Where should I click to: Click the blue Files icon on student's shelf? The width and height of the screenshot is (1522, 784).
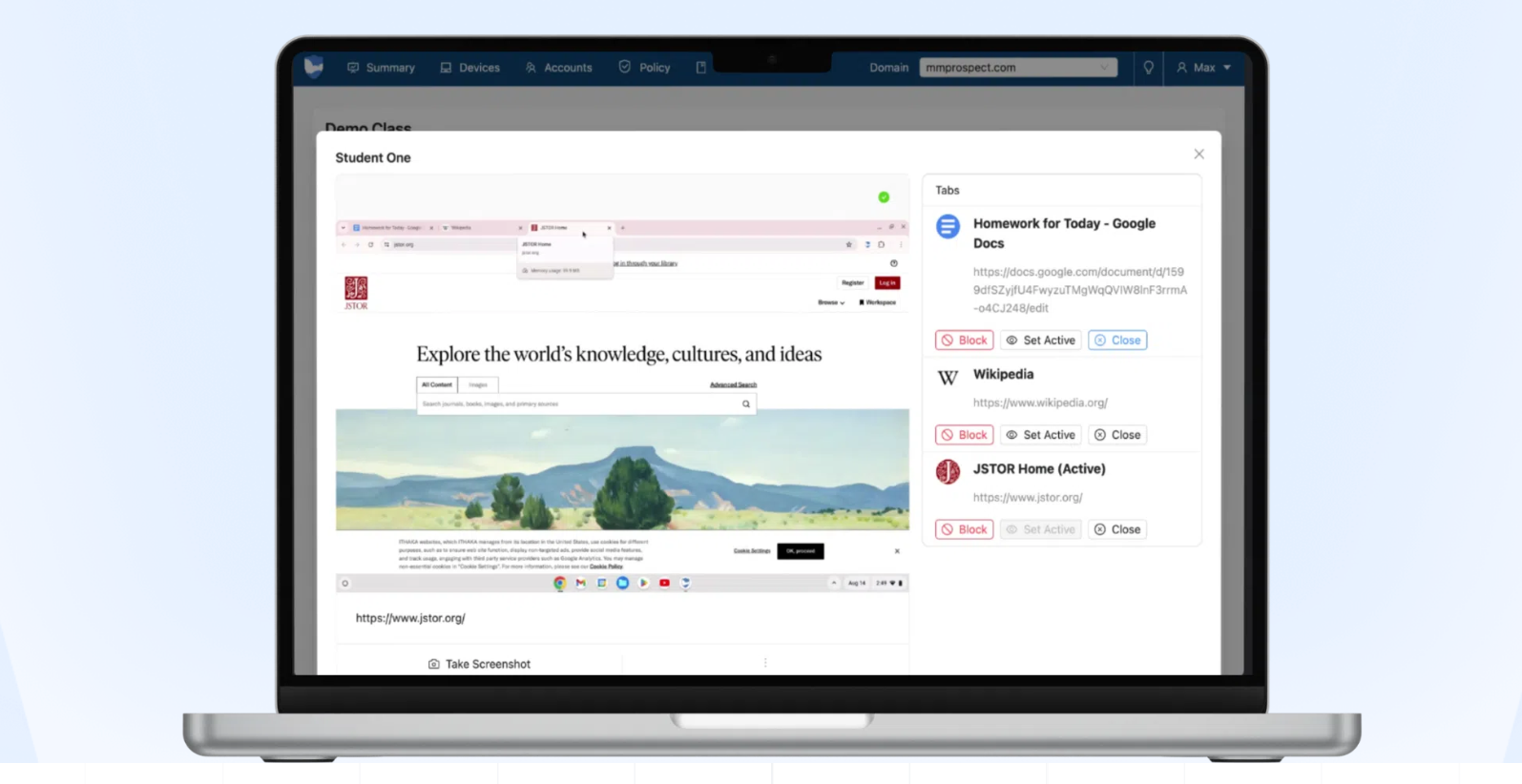coord(623,584)
